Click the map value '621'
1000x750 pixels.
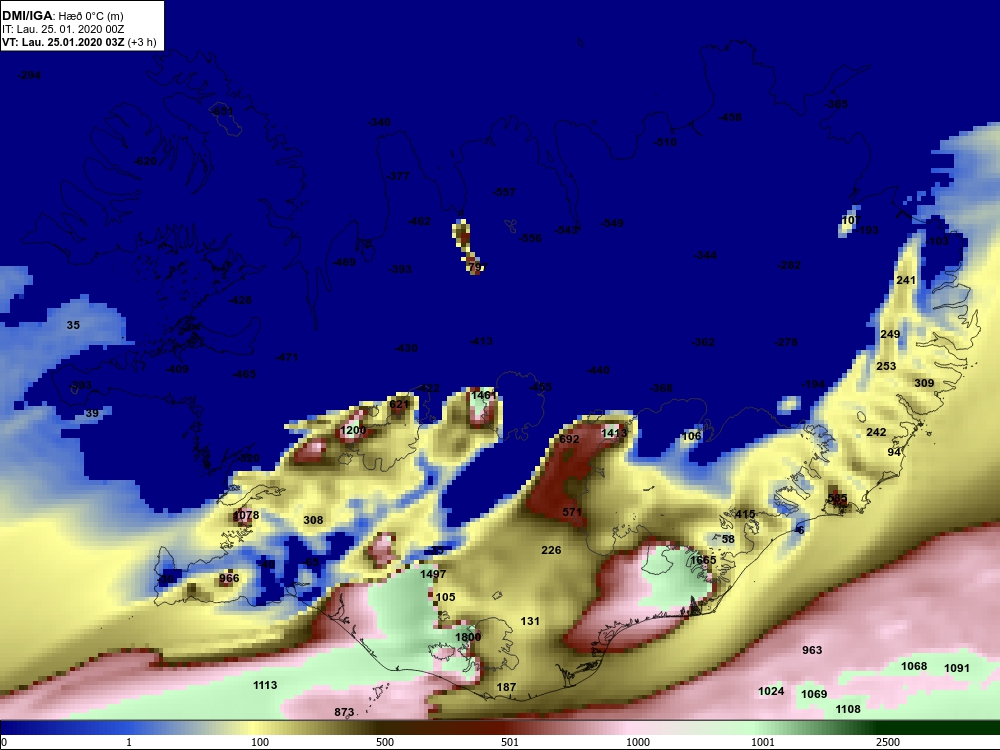399,404
